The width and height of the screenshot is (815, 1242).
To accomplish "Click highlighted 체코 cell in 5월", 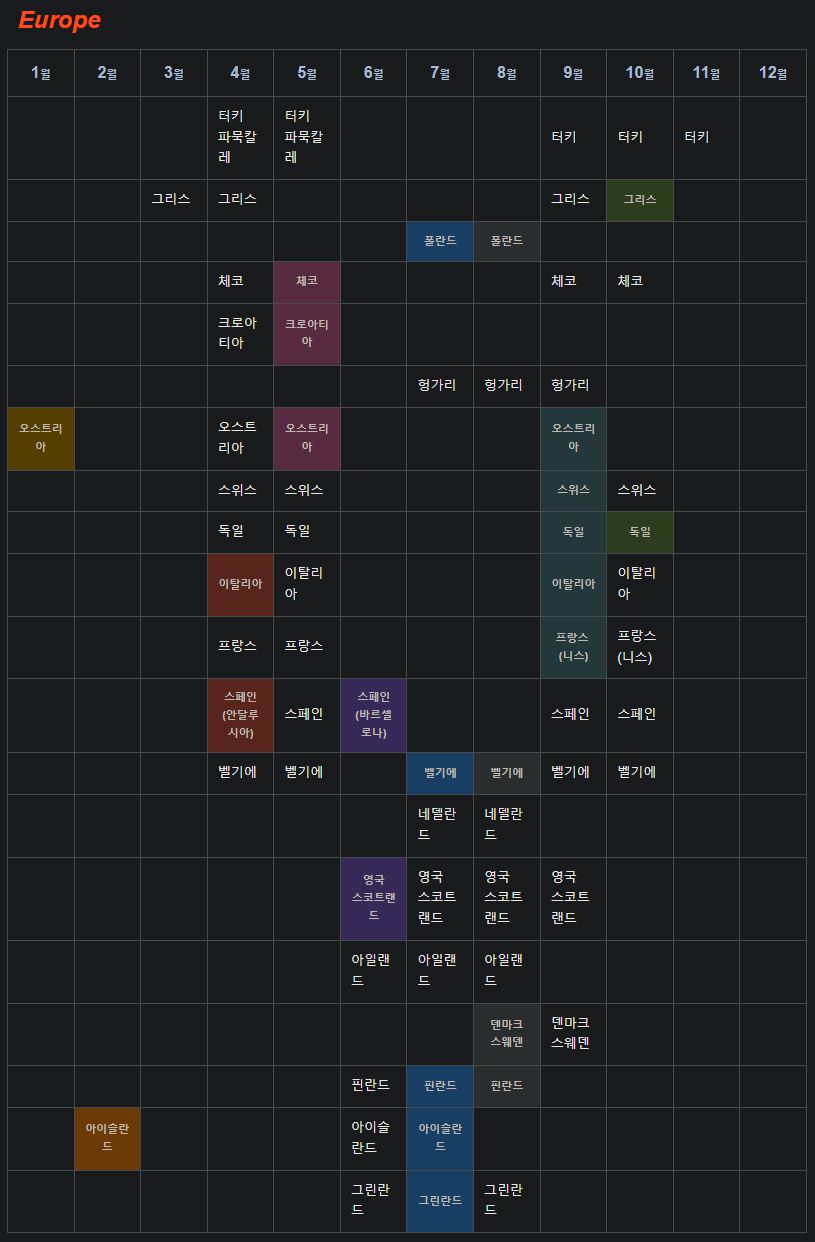I will pos(307,282).
